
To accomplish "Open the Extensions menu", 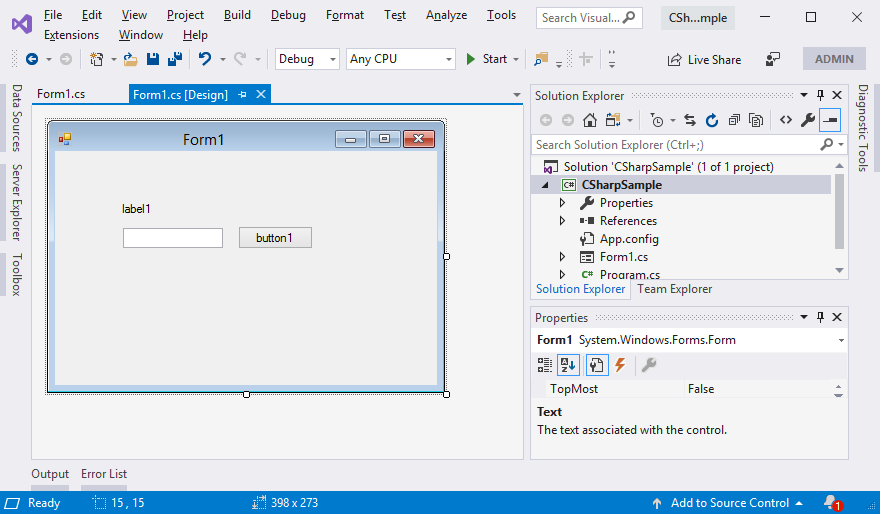I will (71, 35).
